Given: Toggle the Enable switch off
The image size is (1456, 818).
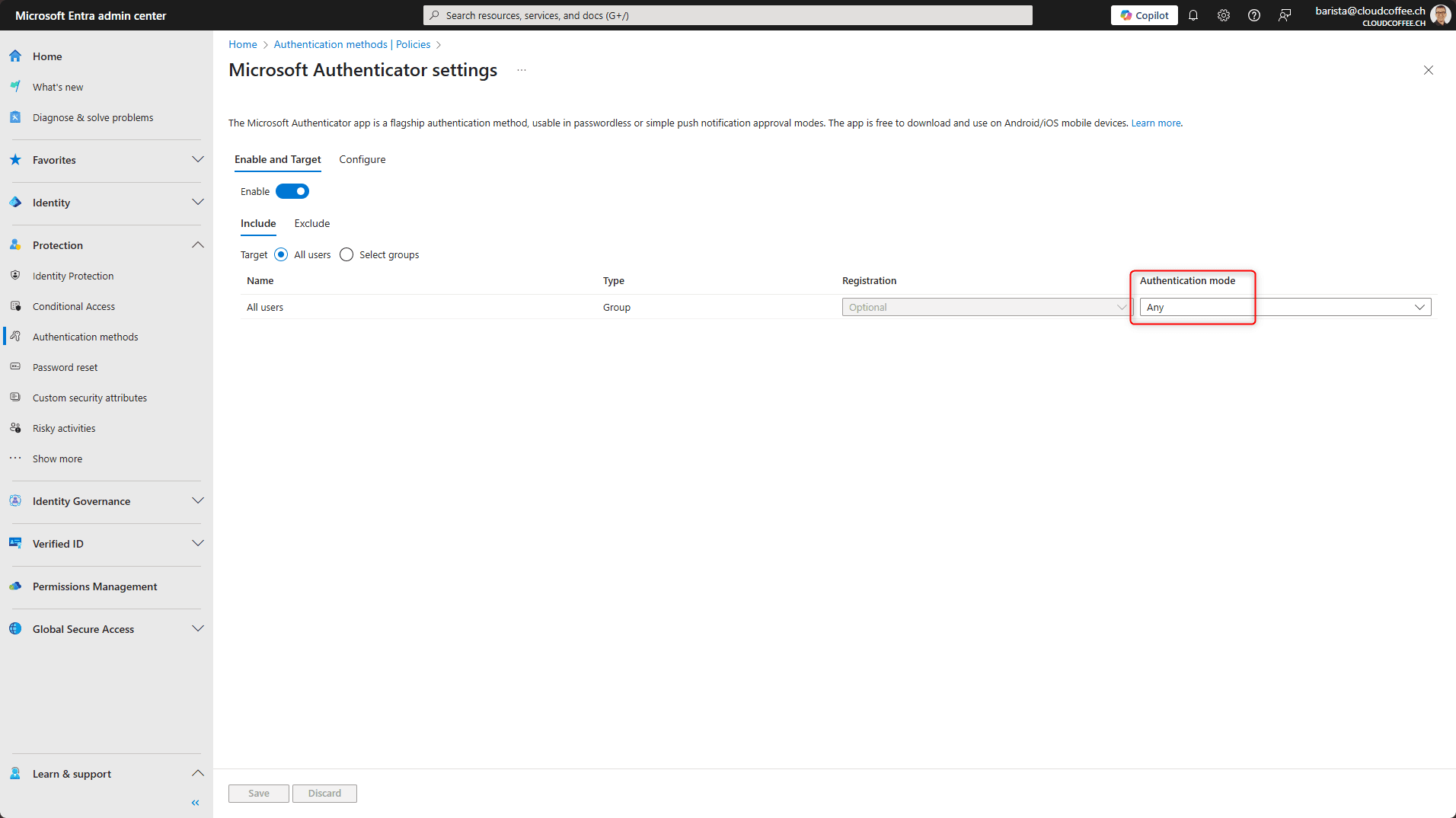Looking at the screenshot, I should pyautogui.click(x=292, y=192).
